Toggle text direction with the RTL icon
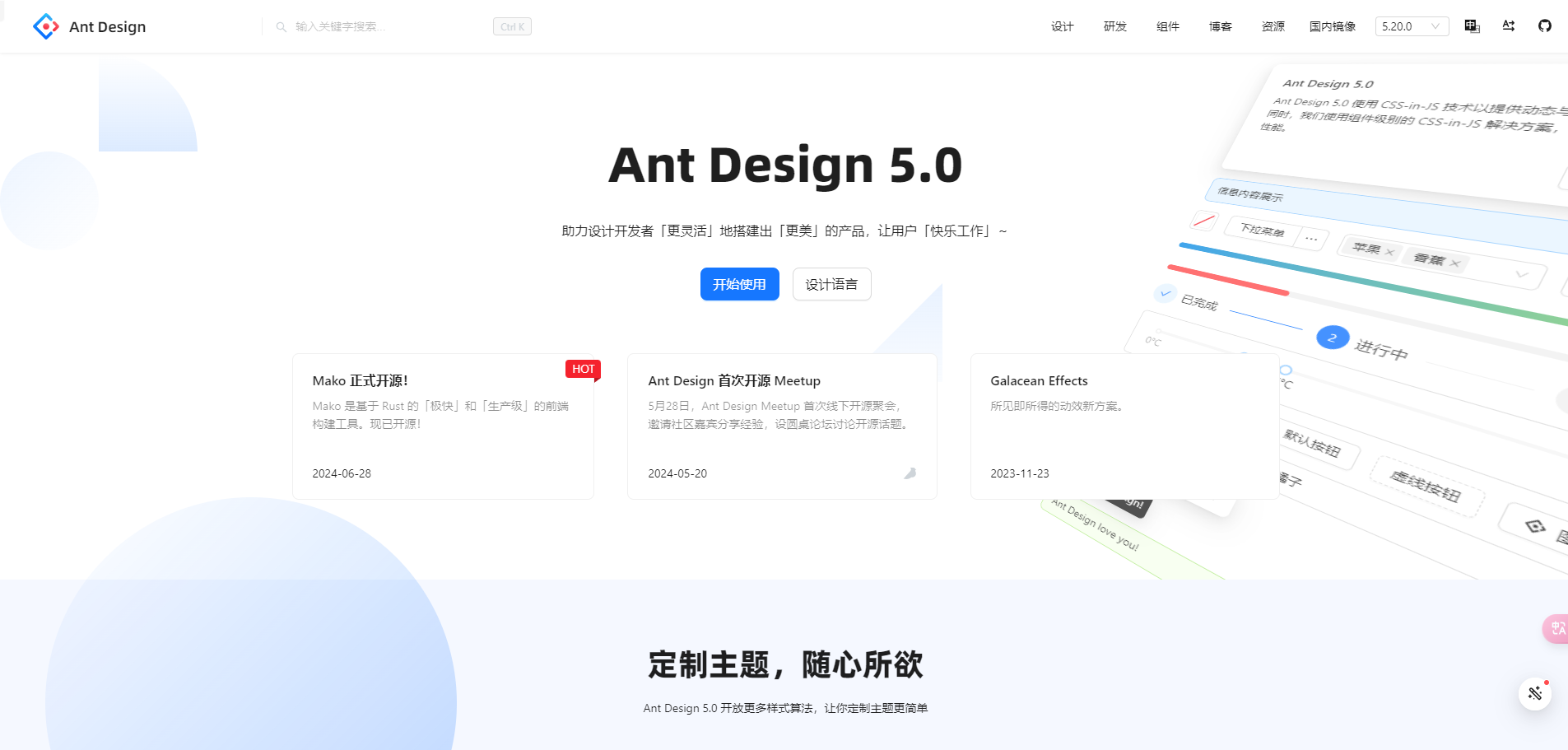1568x750 pixels. click(1509, 26)
